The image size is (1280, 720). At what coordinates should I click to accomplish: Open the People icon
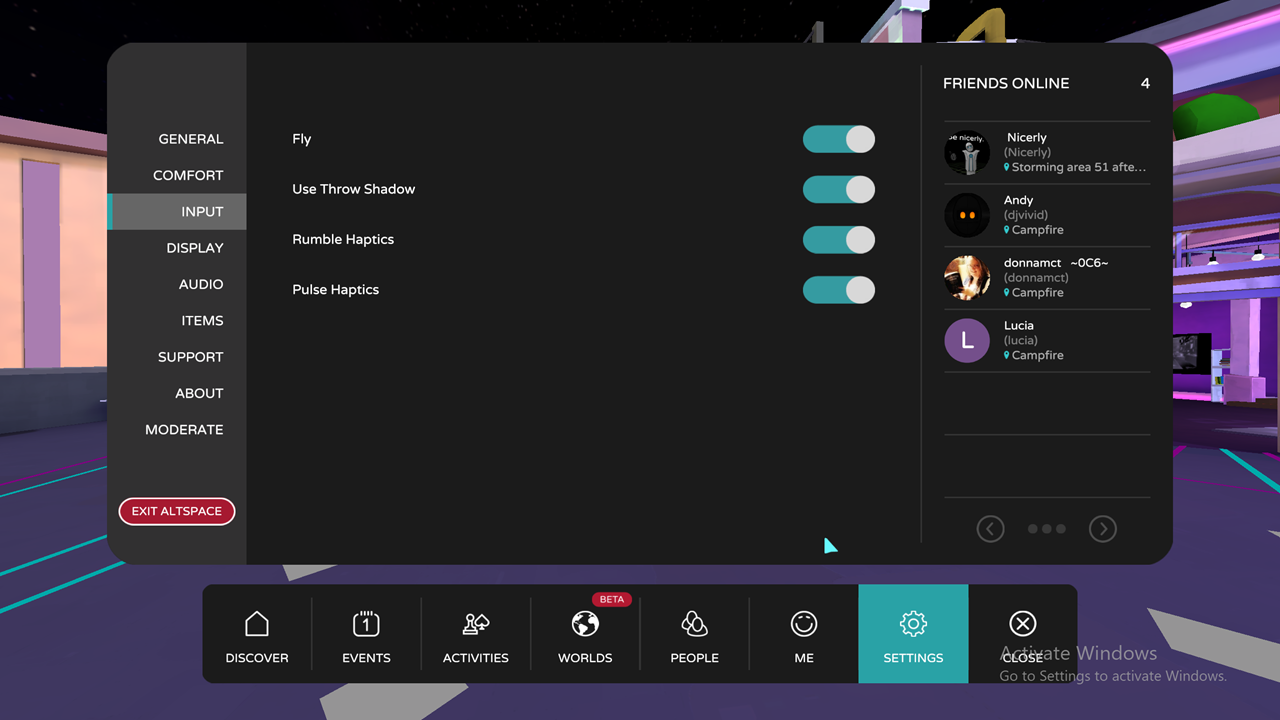click(694, 624)
